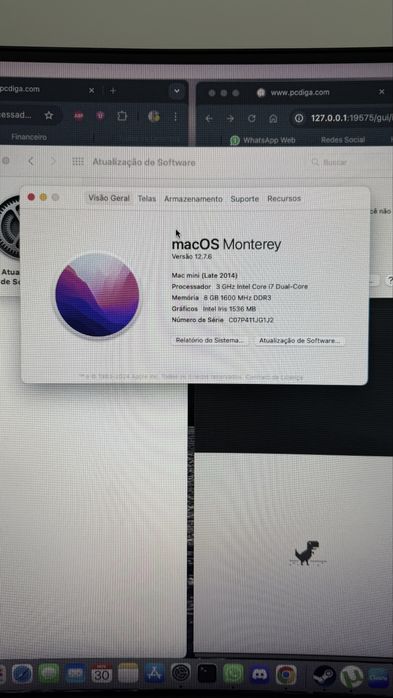Go back in right Chrome window
The width and height of the screenshot is (393, 698).
[209, 118]
